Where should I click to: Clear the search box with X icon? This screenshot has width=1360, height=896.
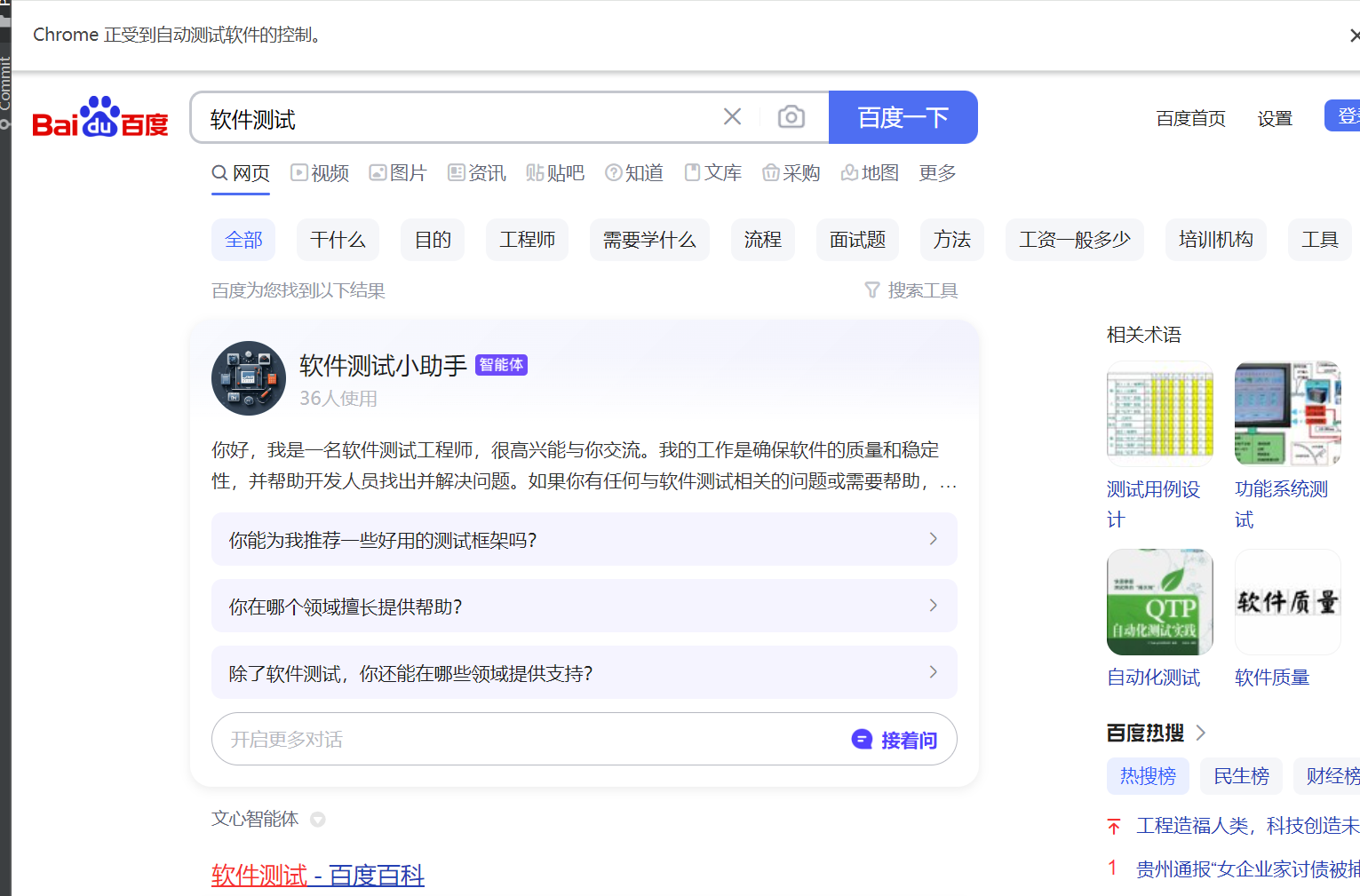click(732, 116)
